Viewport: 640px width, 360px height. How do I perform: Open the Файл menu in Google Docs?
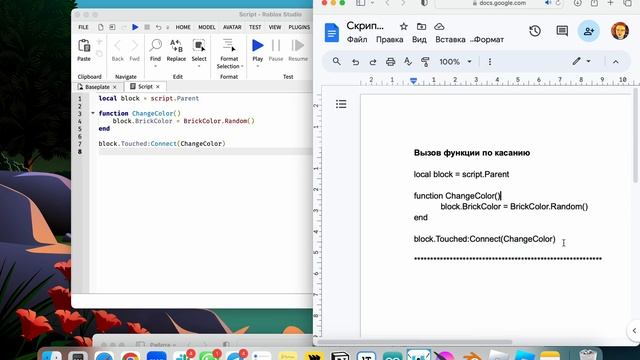[x=357, y=40]
